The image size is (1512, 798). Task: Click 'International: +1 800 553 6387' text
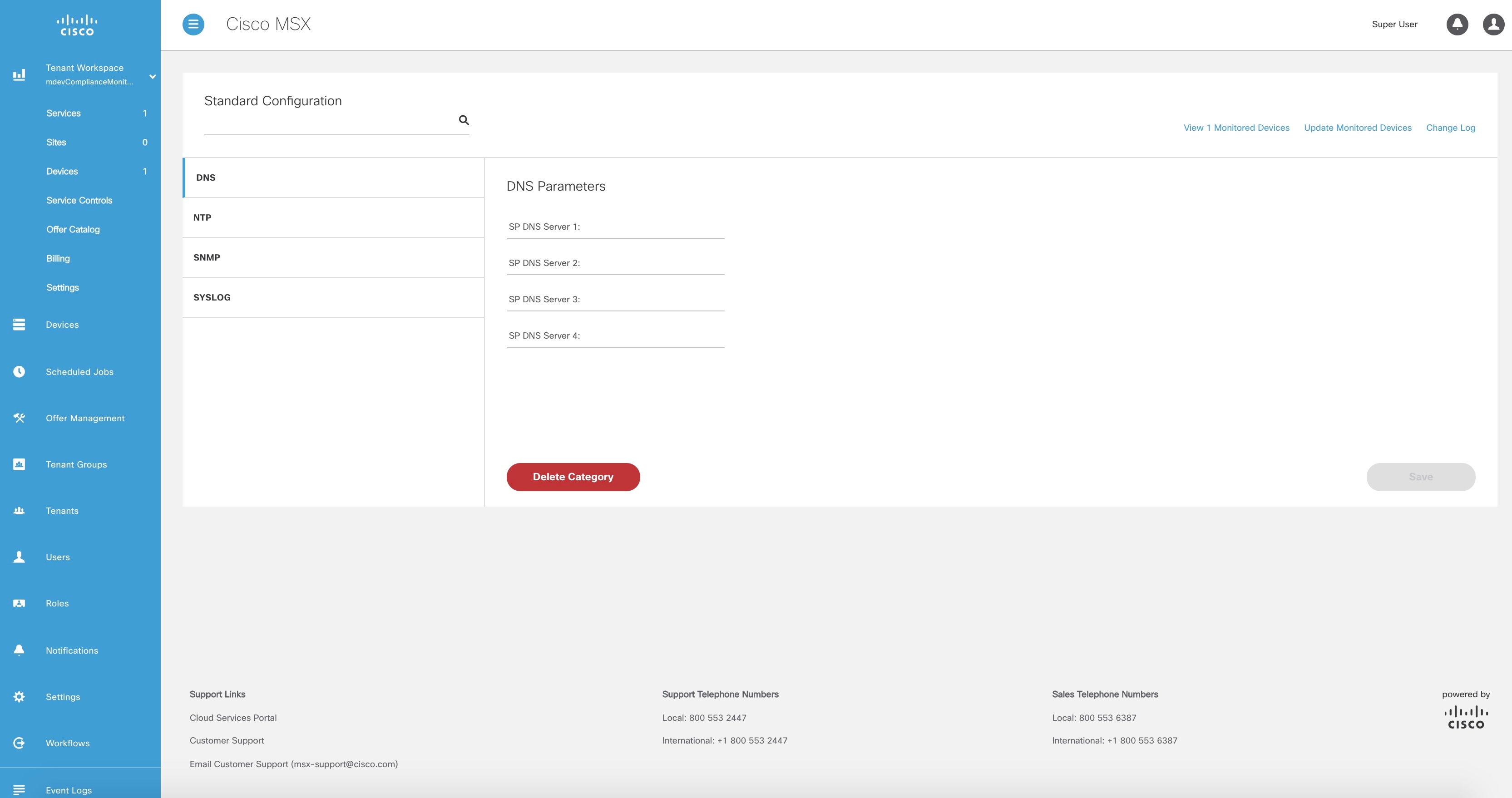[1114, 740]
